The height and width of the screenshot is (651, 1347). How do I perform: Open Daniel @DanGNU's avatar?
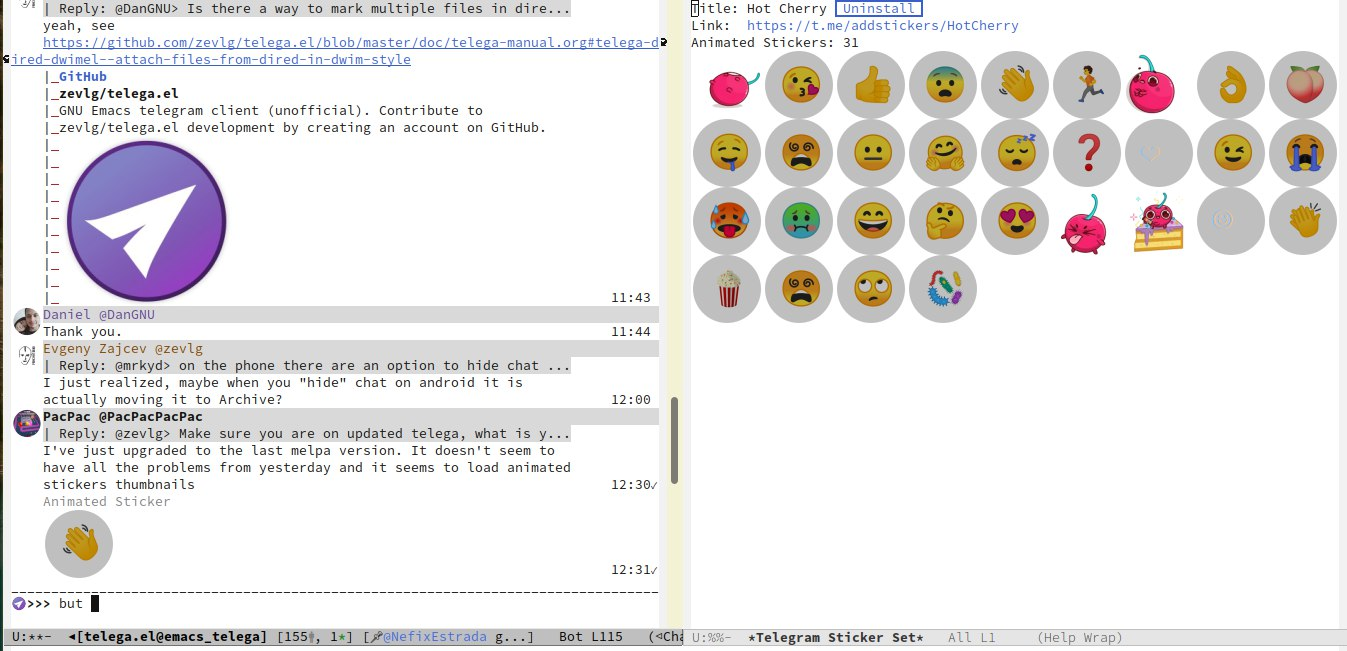point(27,321)
